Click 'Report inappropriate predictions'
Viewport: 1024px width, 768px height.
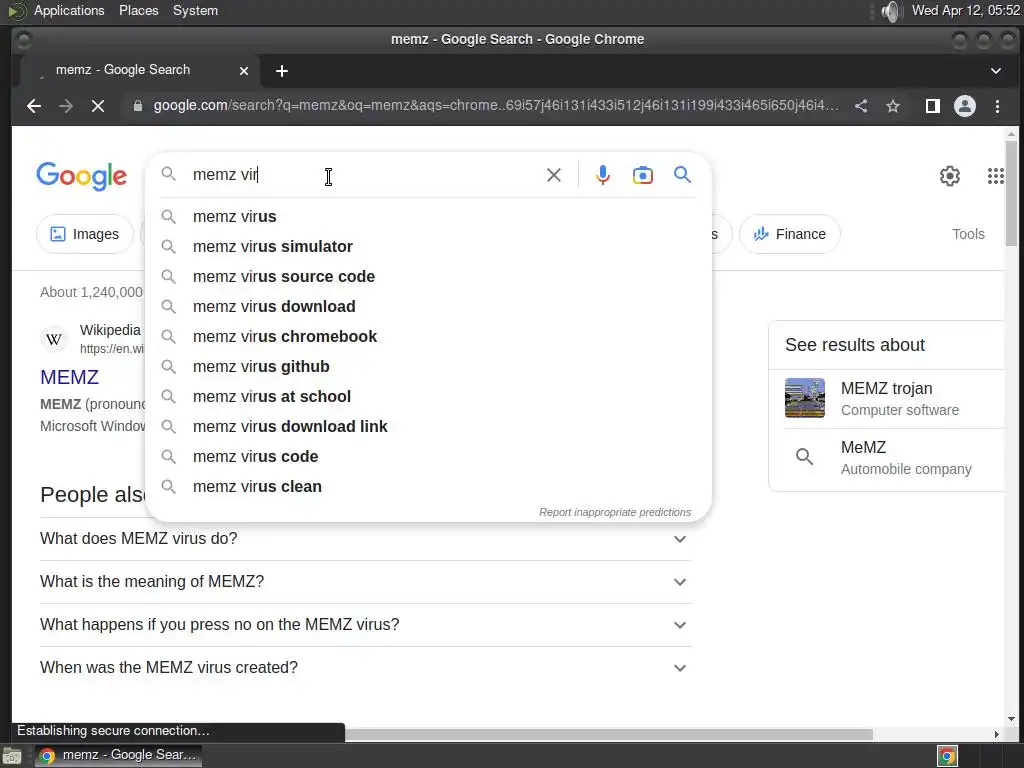click(615, 513)
